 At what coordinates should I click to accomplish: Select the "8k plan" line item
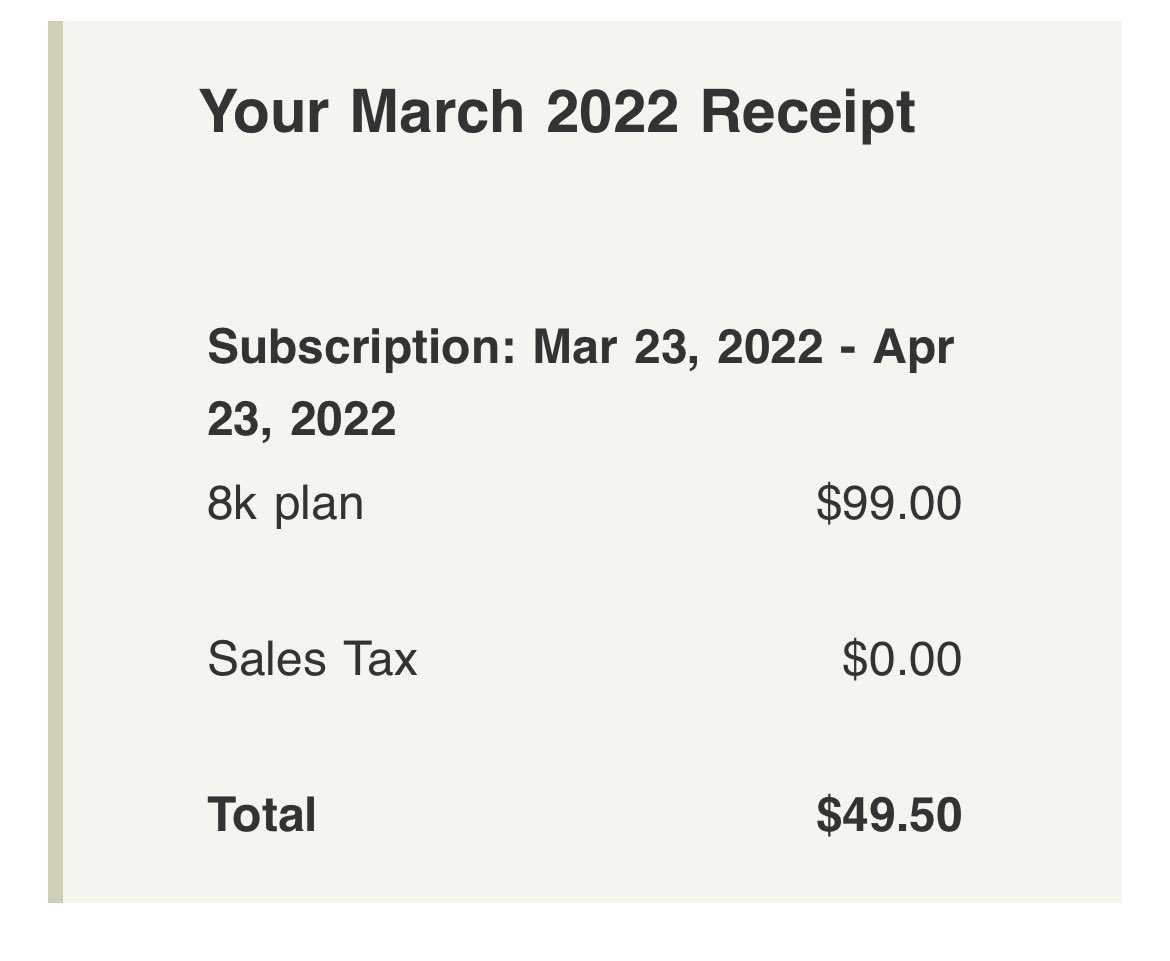[x=285, y=503]
